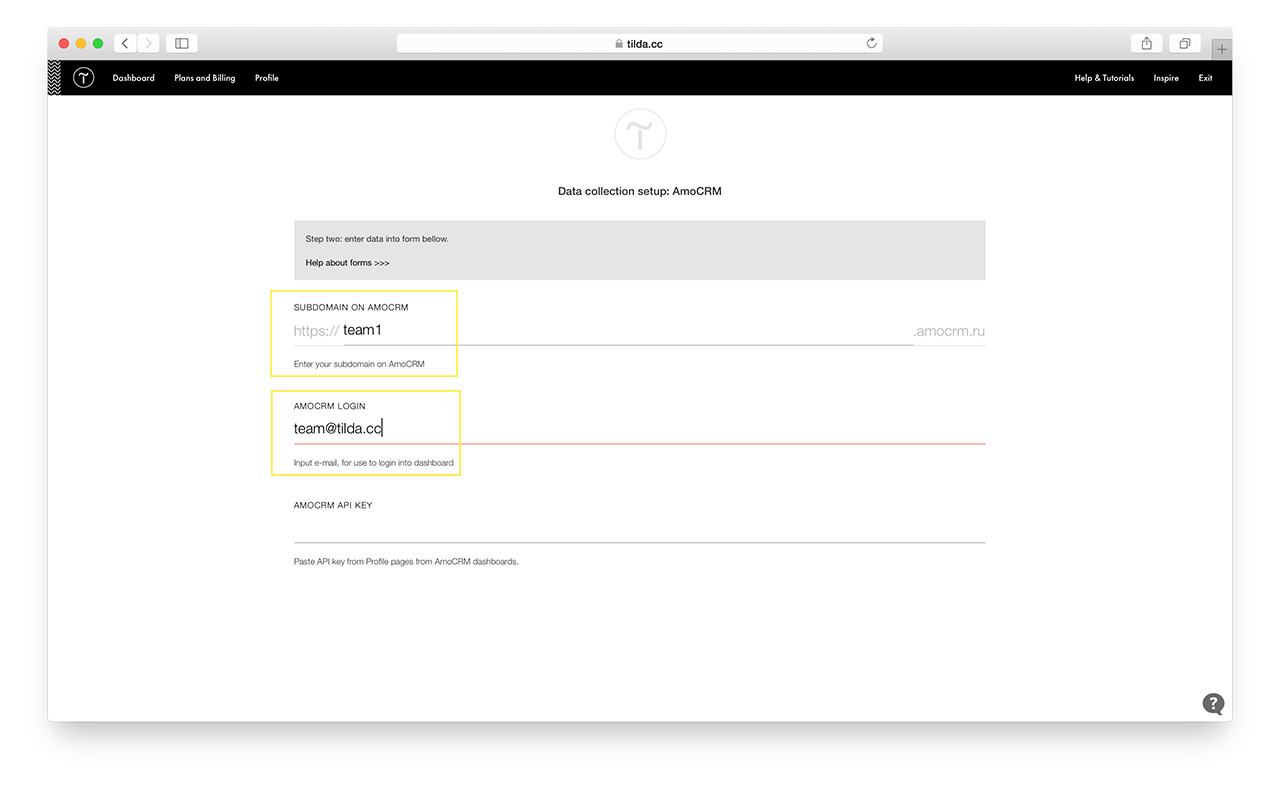Open Plans and Billing page
Screen dimensions: 1280x790
coord(205,78)
